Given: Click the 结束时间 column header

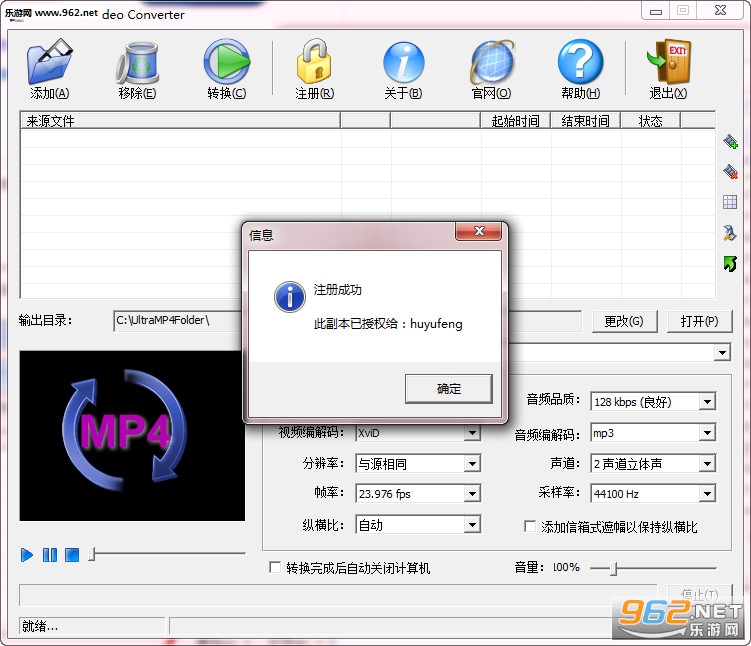Looking at the screenshot, I should click(x=585, y=121).
